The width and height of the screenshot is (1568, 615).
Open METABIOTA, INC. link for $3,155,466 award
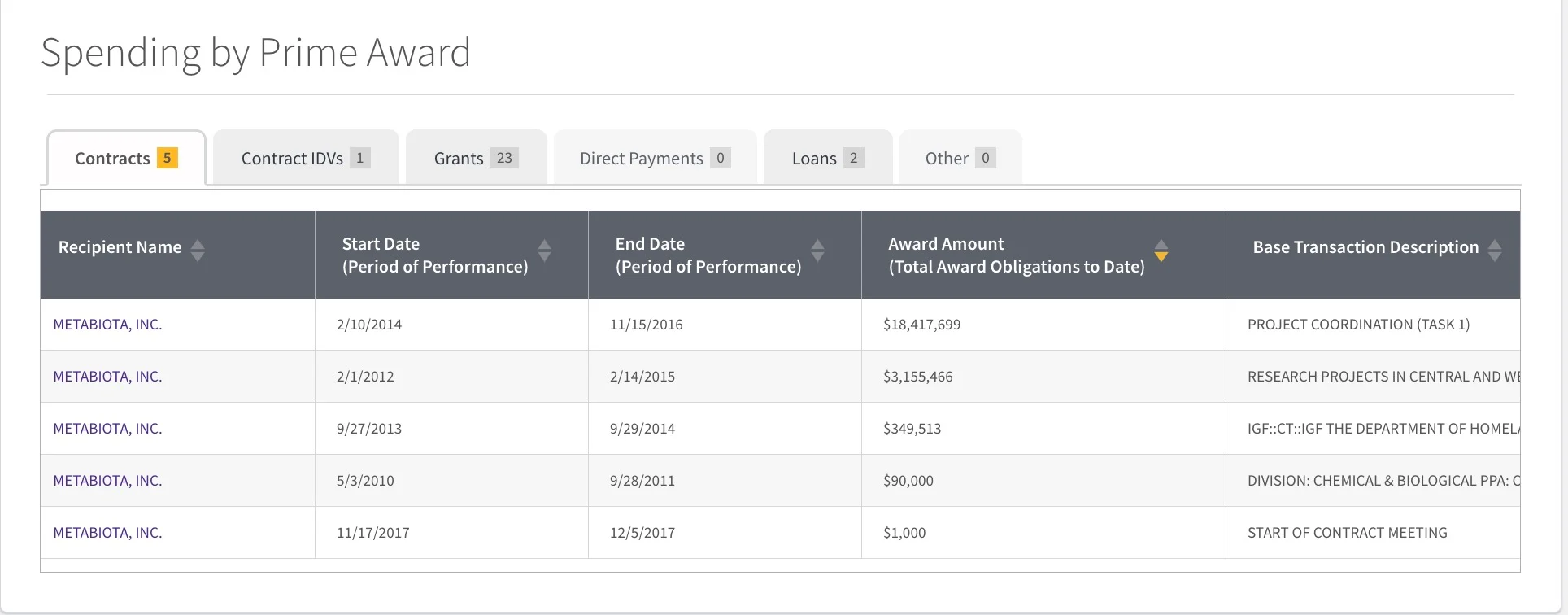(108, 377)
